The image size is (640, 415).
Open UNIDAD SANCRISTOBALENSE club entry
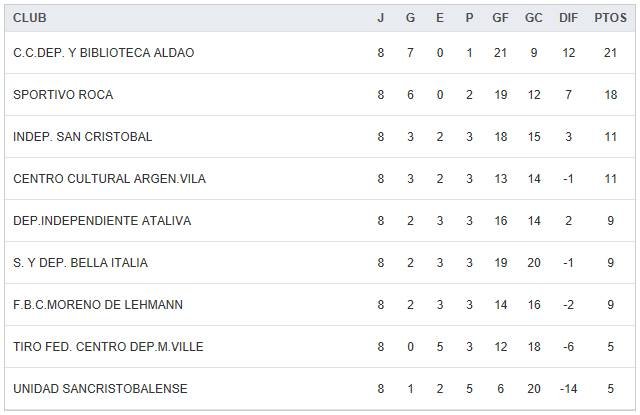(100, 389)
